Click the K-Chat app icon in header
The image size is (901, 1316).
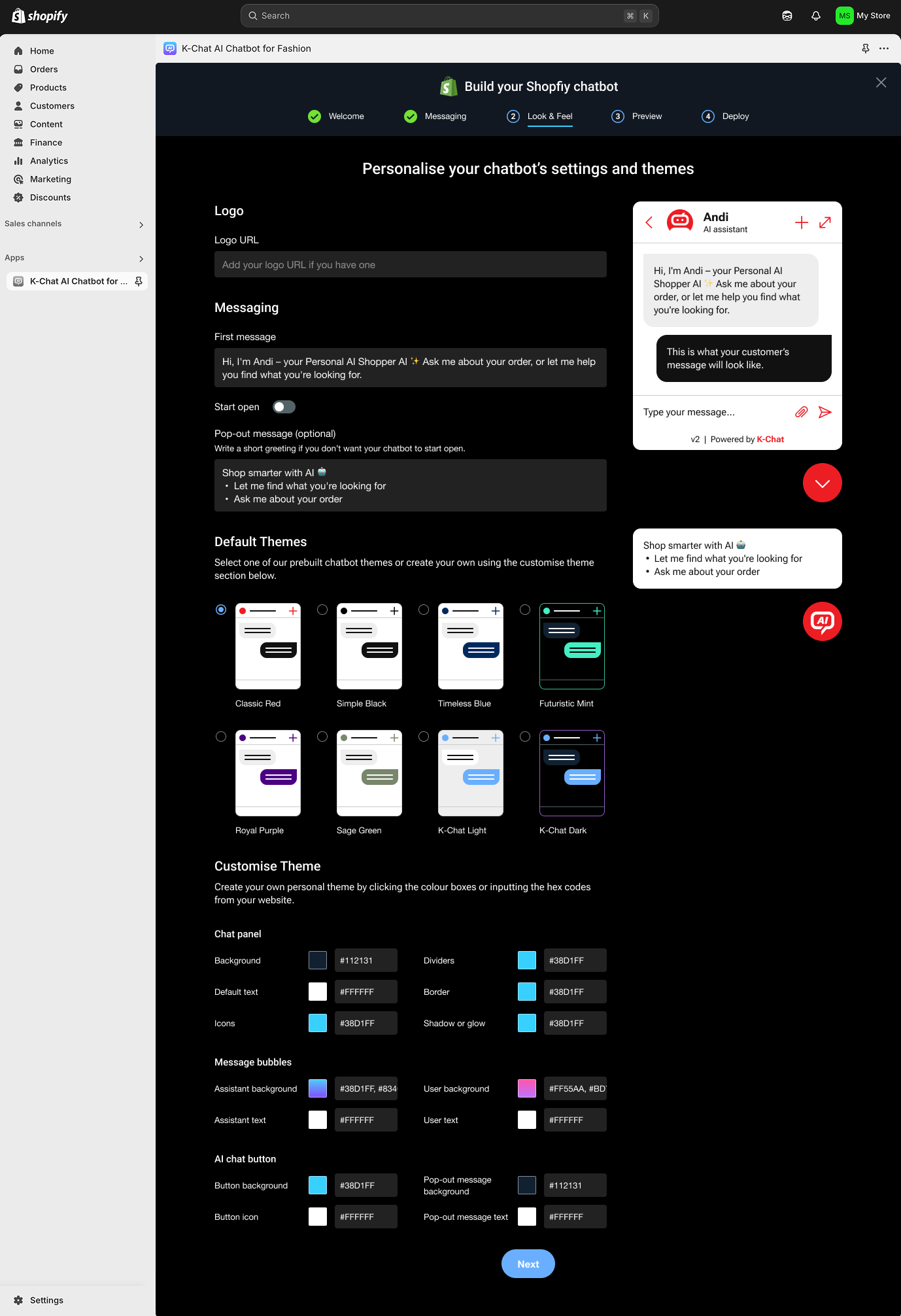pyautogui.click(x=170, y=48)
